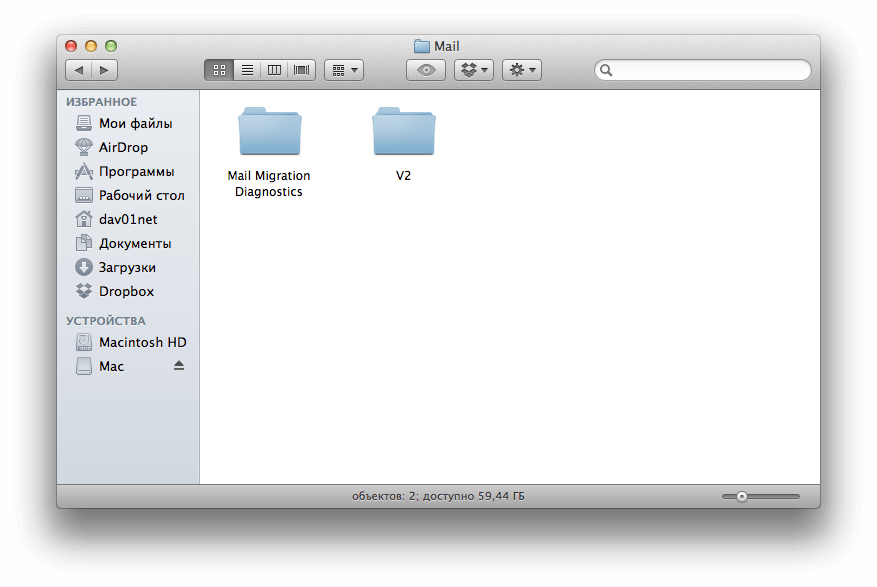This screenshot has height=587, width=877.
Task: Click the V2 folder name
Action: tap(403, 176)
